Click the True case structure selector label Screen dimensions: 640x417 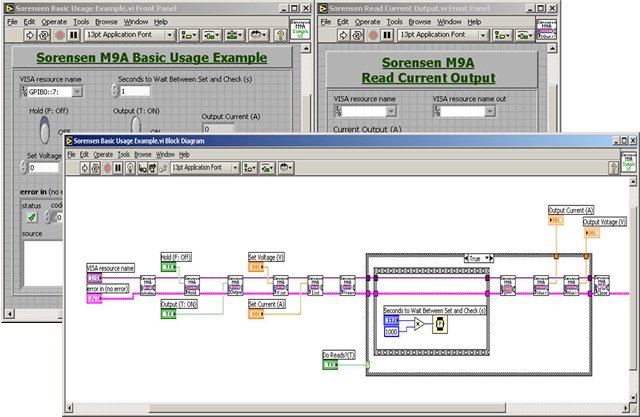click(x=476, y=257)
